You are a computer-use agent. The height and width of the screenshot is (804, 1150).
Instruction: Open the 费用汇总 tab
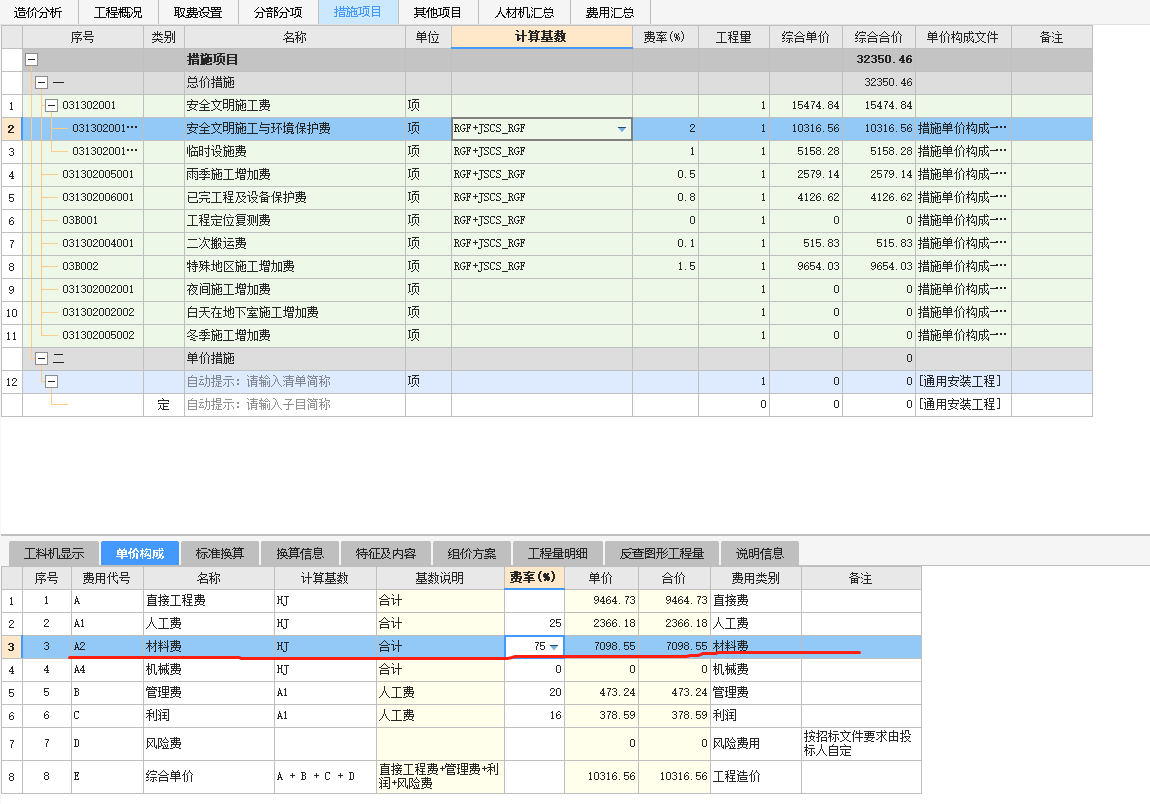coord(609,12)
